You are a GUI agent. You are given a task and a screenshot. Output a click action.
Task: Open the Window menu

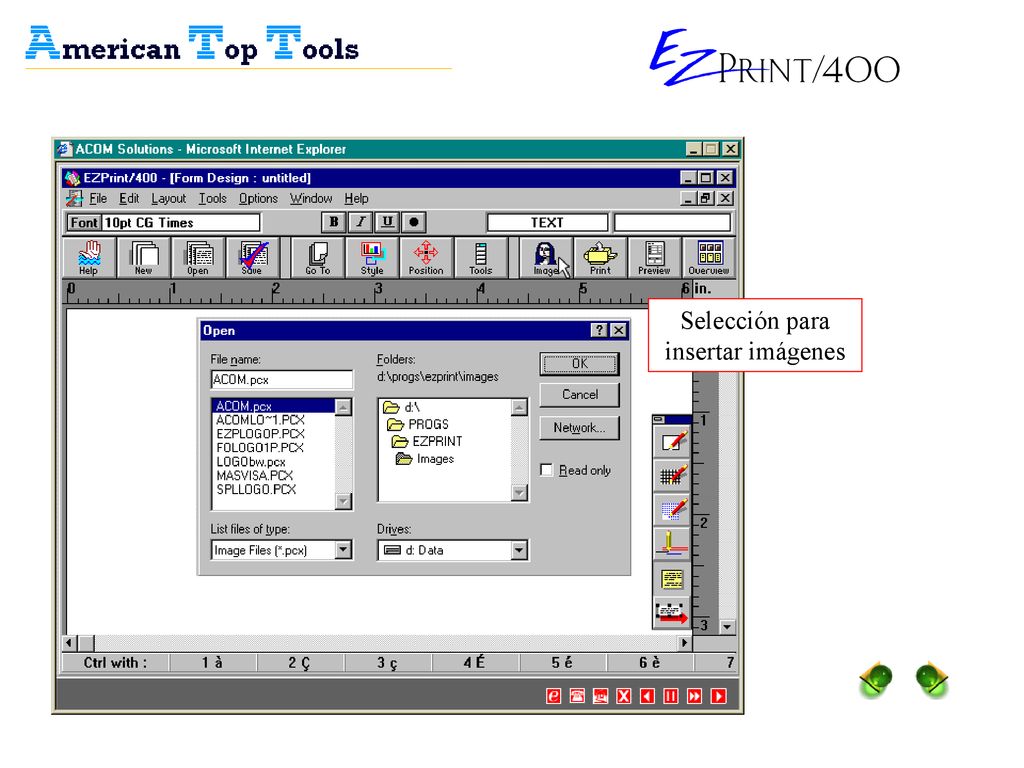311,199
